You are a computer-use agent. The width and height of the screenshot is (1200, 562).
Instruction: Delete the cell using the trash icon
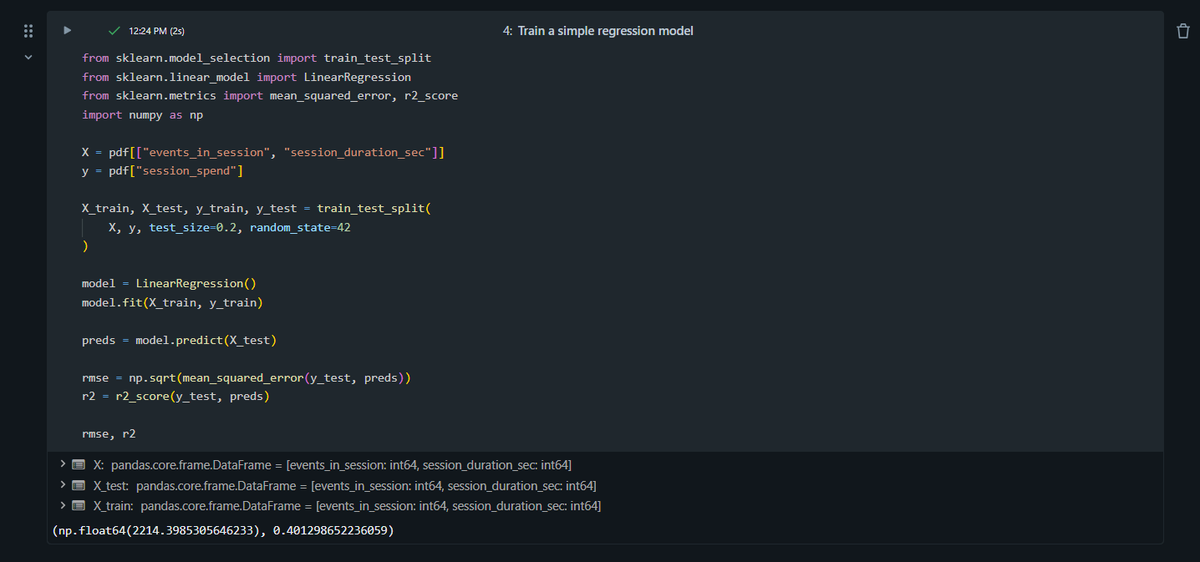[1182, 31]
